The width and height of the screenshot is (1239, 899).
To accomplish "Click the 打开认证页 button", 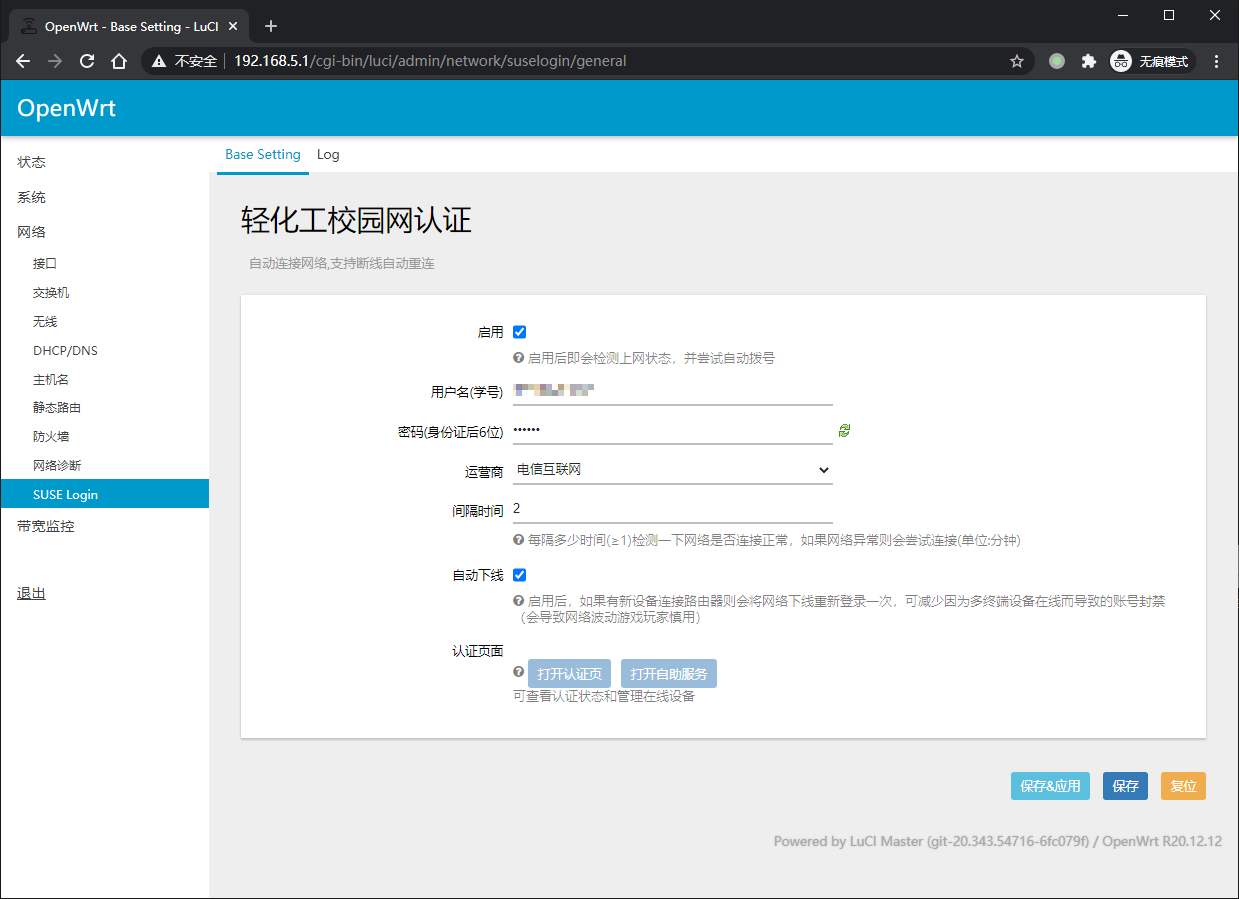I will click(569, 674).
